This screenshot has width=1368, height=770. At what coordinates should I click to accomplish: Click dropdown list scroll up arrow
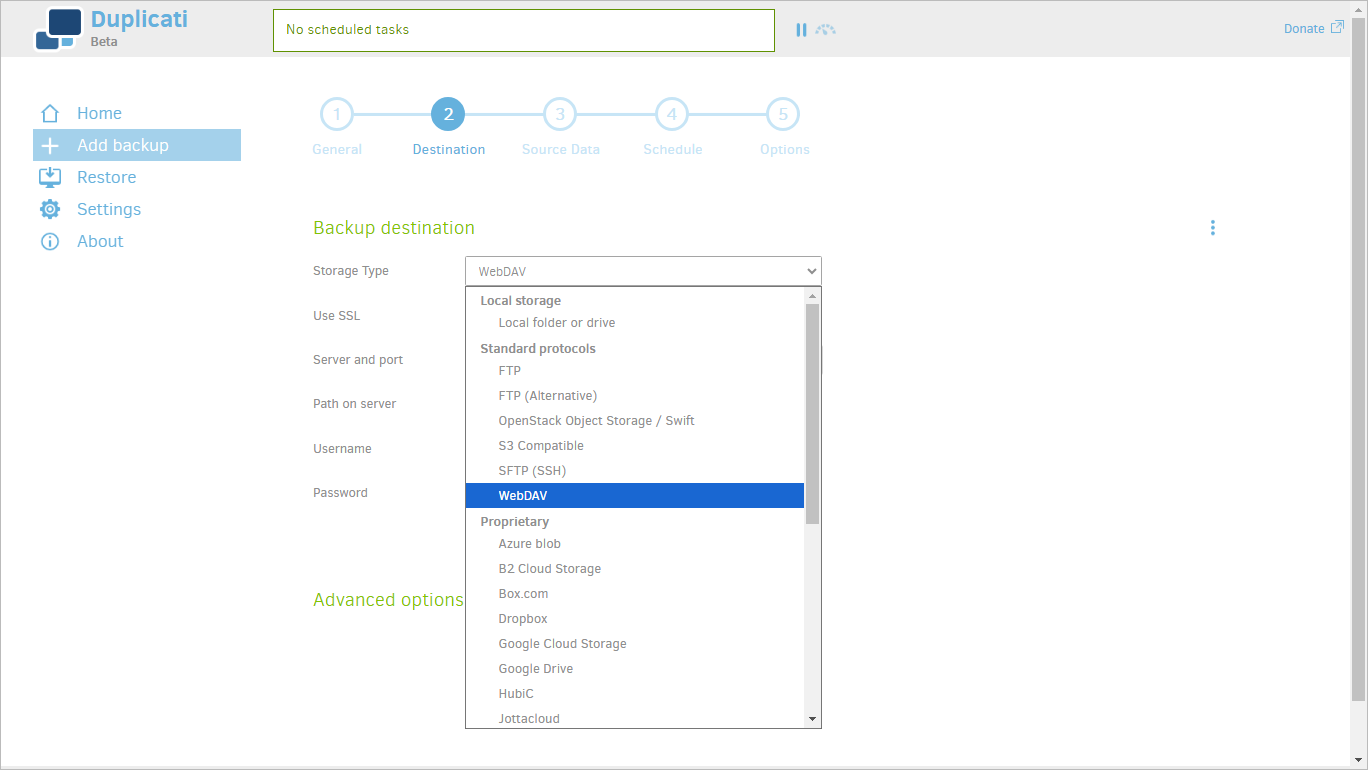[812, 296]
